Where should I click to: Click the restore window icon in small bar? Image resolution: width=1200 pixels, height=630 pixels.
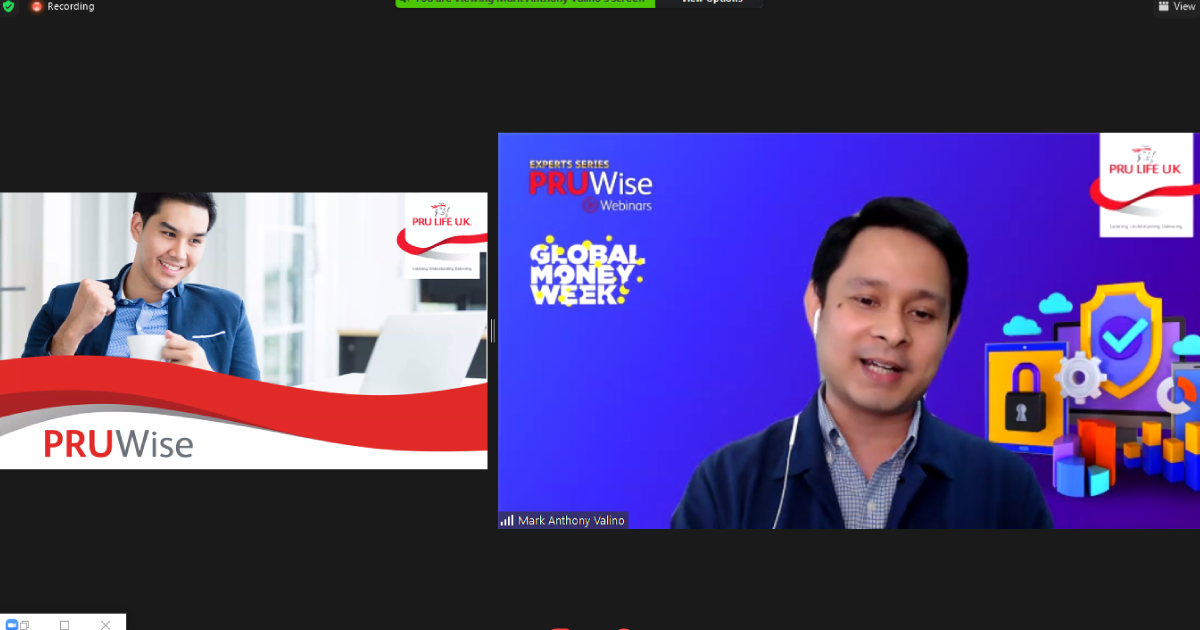coord(25,624)
